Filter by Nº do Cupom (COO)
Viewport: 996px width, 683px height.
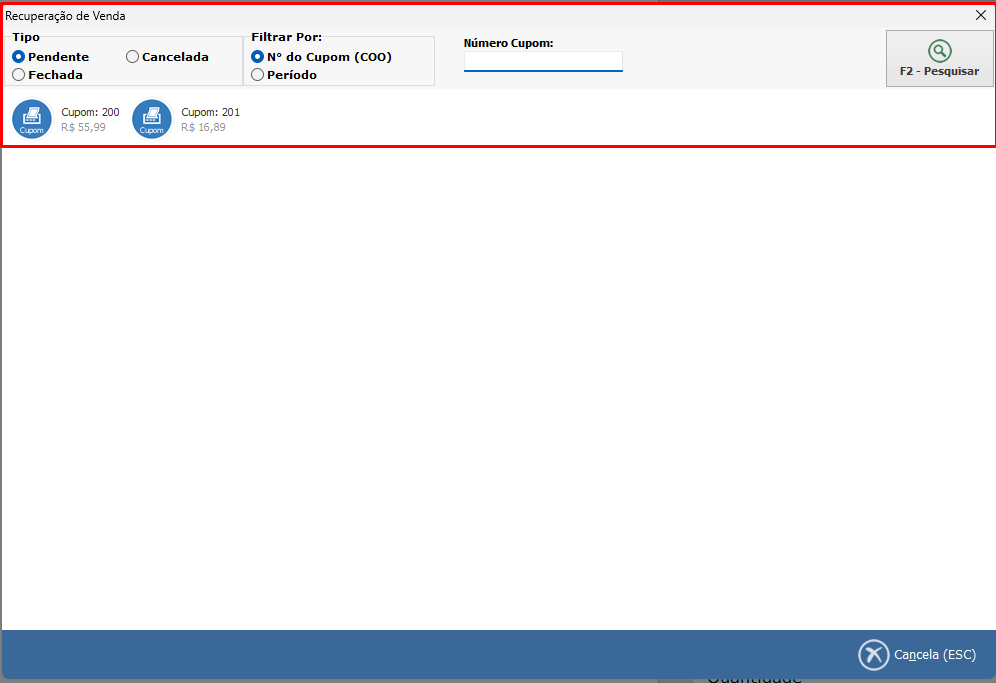point(258,57)
